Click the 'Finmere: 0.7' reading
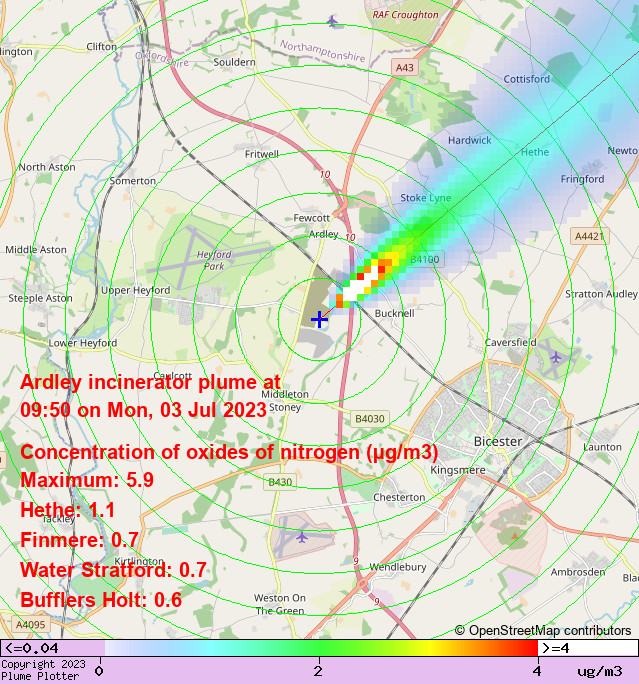Viewport: 639px width, 684px height. [79, 540]
